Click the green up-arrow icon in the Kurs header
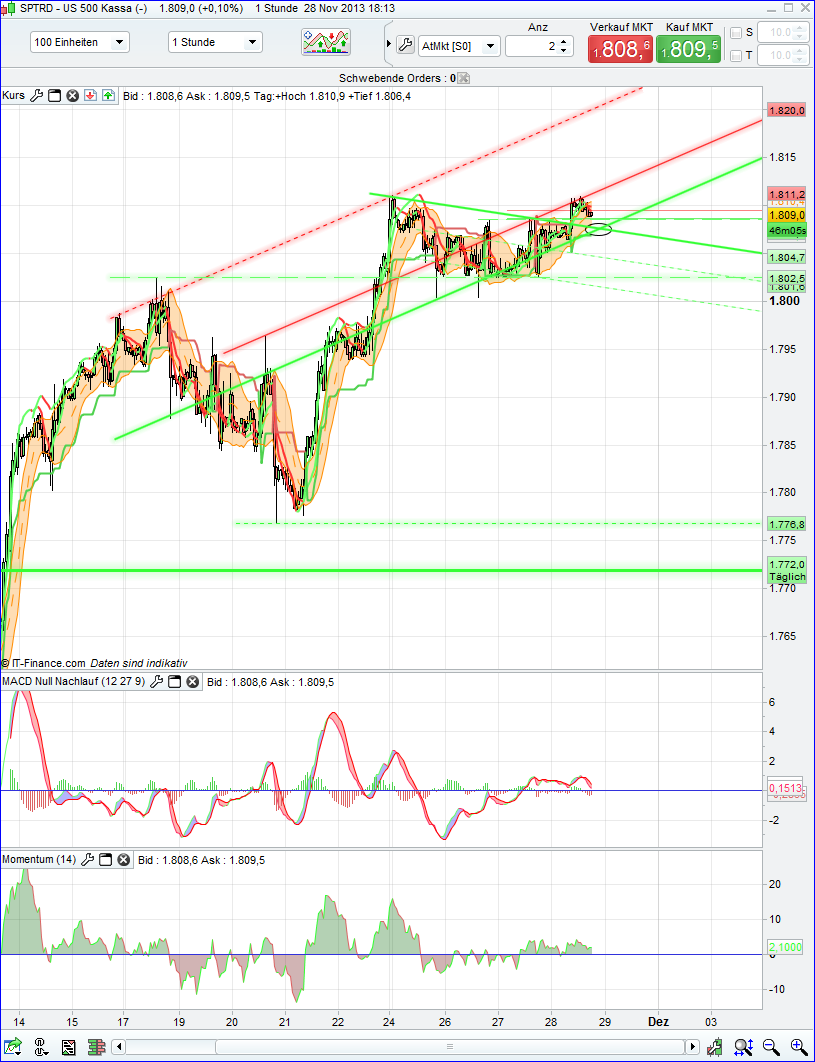The width and height of the screenshot is (815, 1062). [x=107, y=95]
